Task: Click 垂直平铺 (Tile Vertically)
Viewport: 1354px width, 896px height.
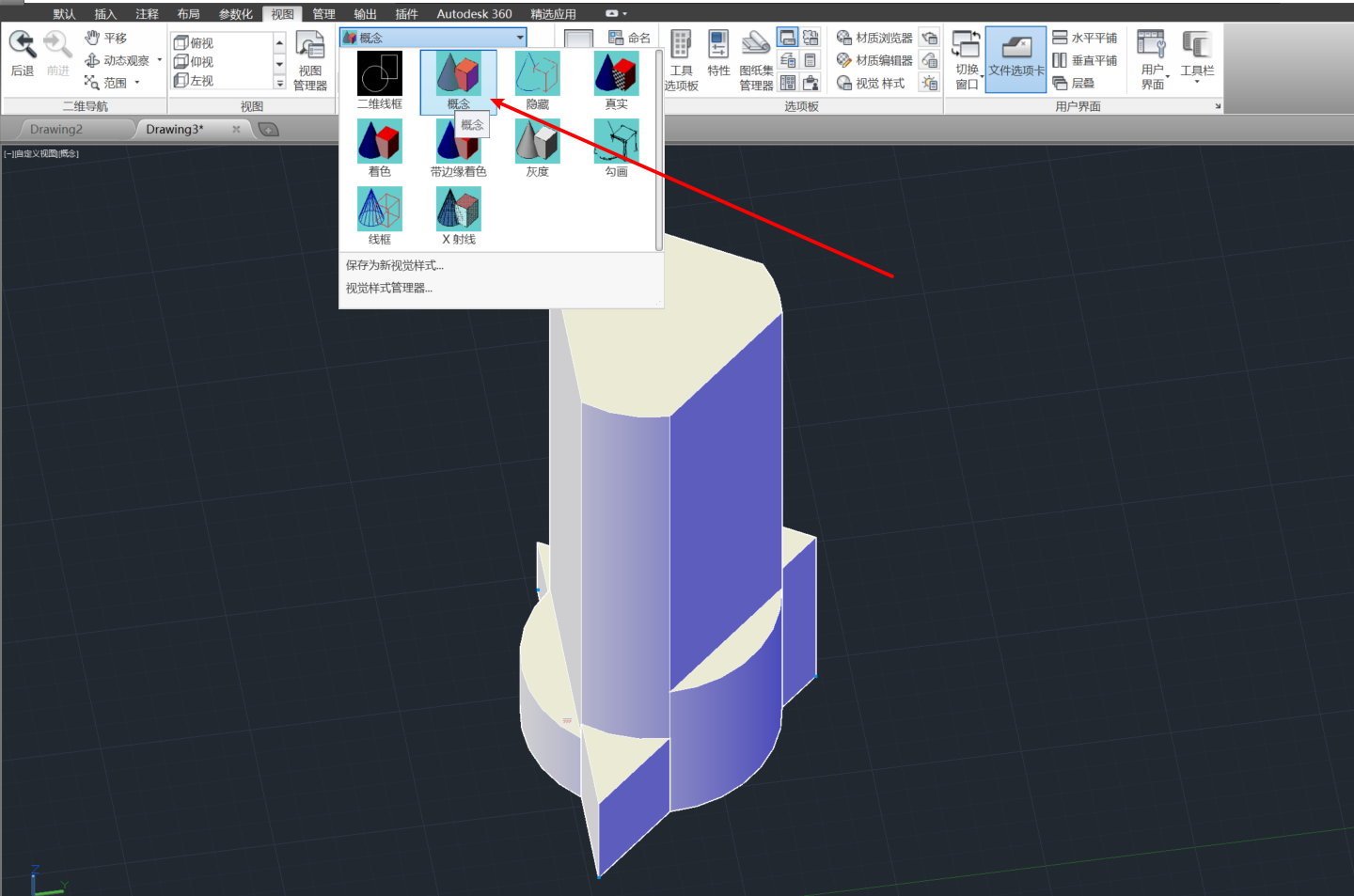Action: pos(1084,60)
